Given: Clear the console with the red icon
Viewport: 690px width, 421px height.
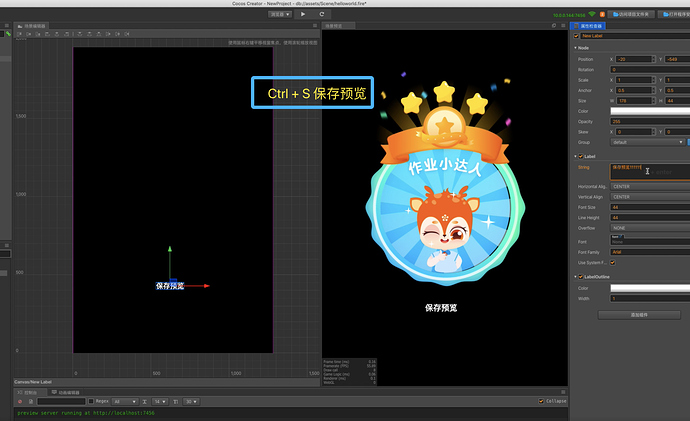Looking at the screenshot, I should (x=20, y=402).
